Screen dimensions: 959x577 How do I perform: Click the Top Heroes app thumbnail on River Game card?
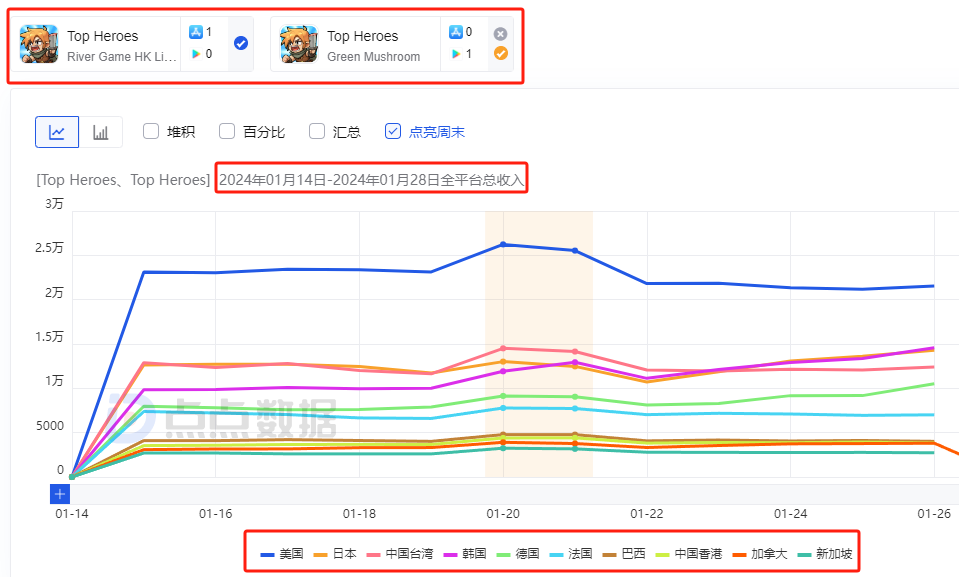[x=39, y=43]
